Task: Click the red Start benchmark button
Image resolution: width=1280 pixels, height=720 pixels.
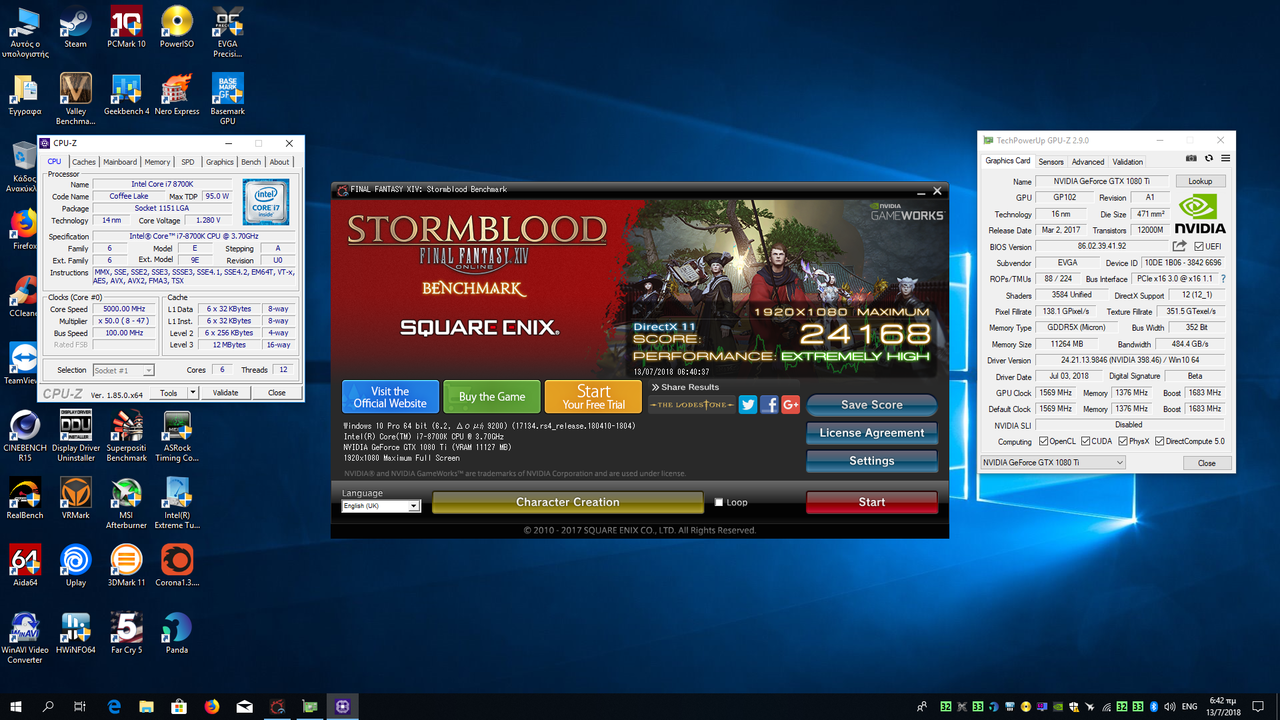Action: (872, 502)
